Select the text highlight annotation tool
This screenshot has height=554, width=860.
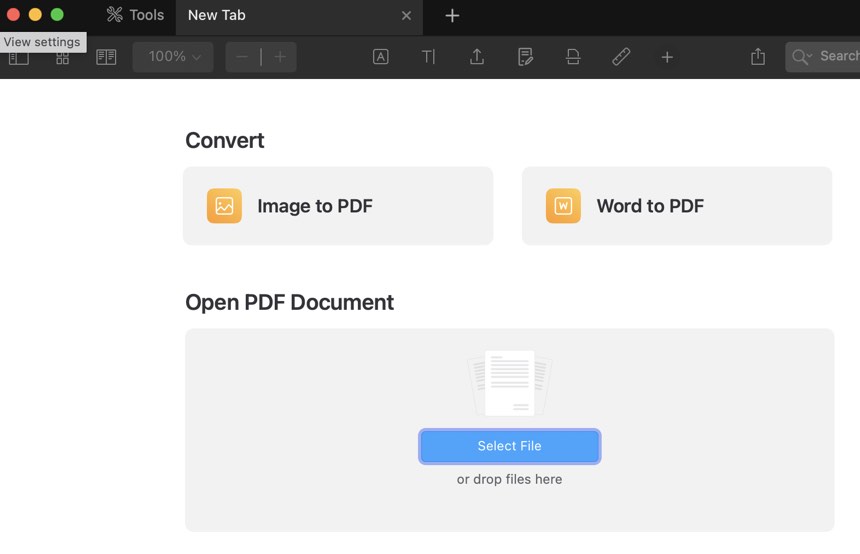(x=380, y=56)
